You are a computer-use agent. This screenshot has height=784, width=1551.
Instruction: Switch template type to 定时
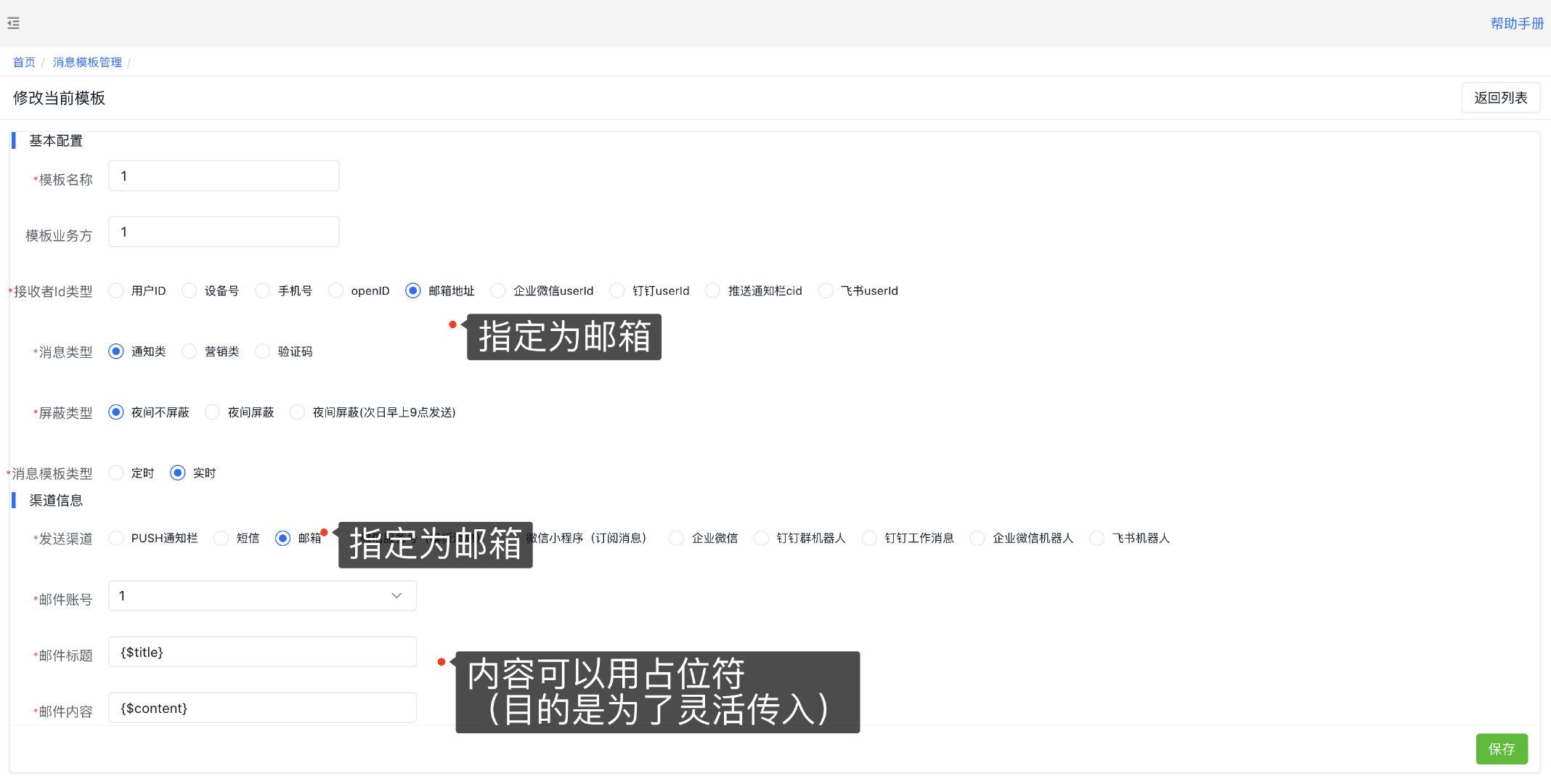[x=116, y=473]
